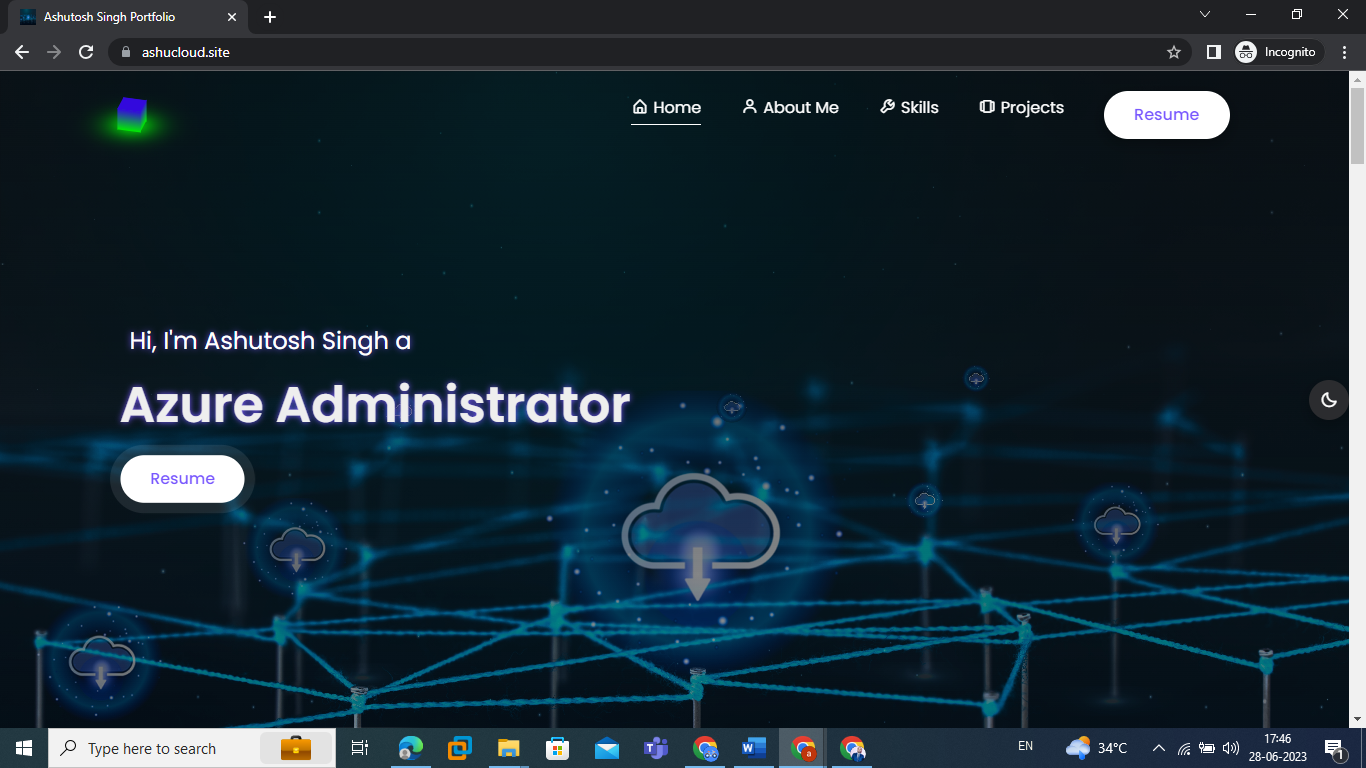Open Microsoft Teams from the taskbar
This screenshot has width=1366, height=768.
coord(656,748)
